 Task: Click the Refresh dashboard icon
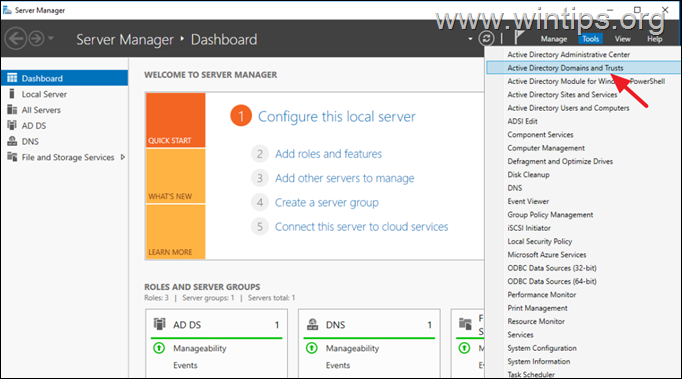[486, 38]
